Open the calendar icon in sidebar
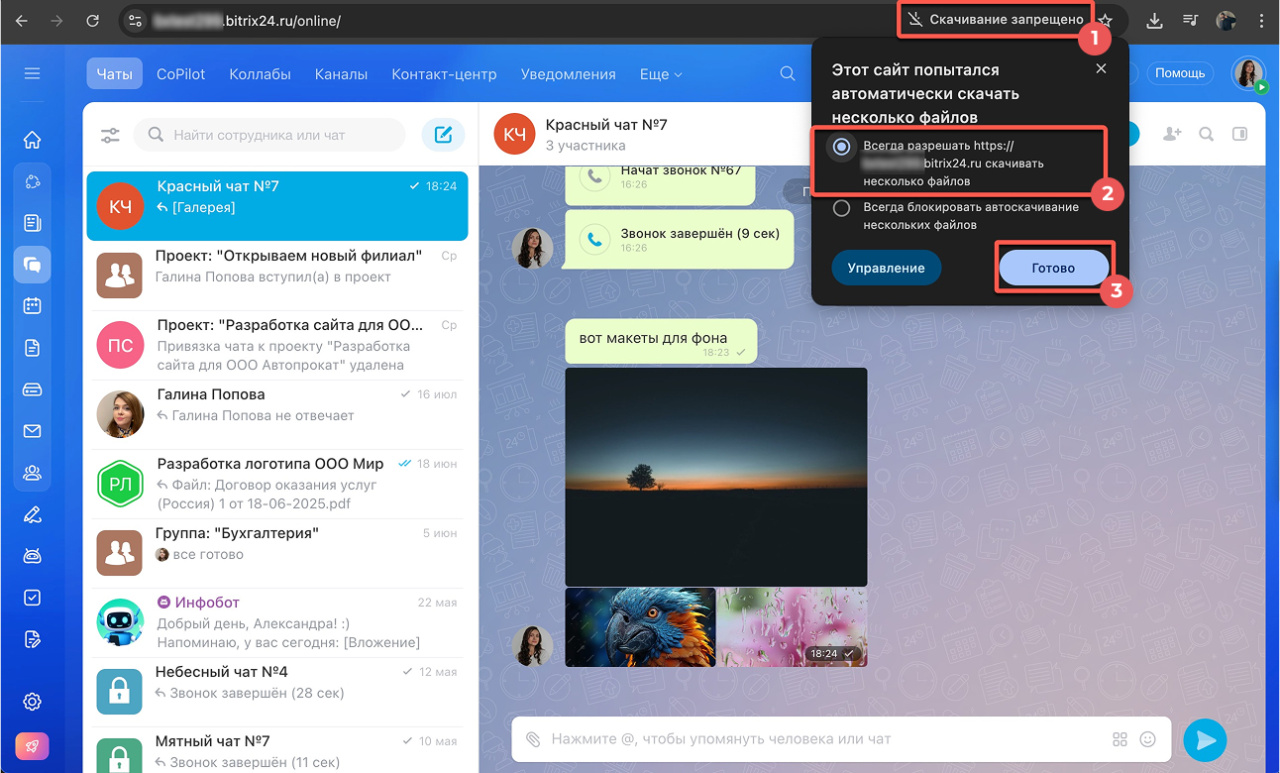 (32, 306)
